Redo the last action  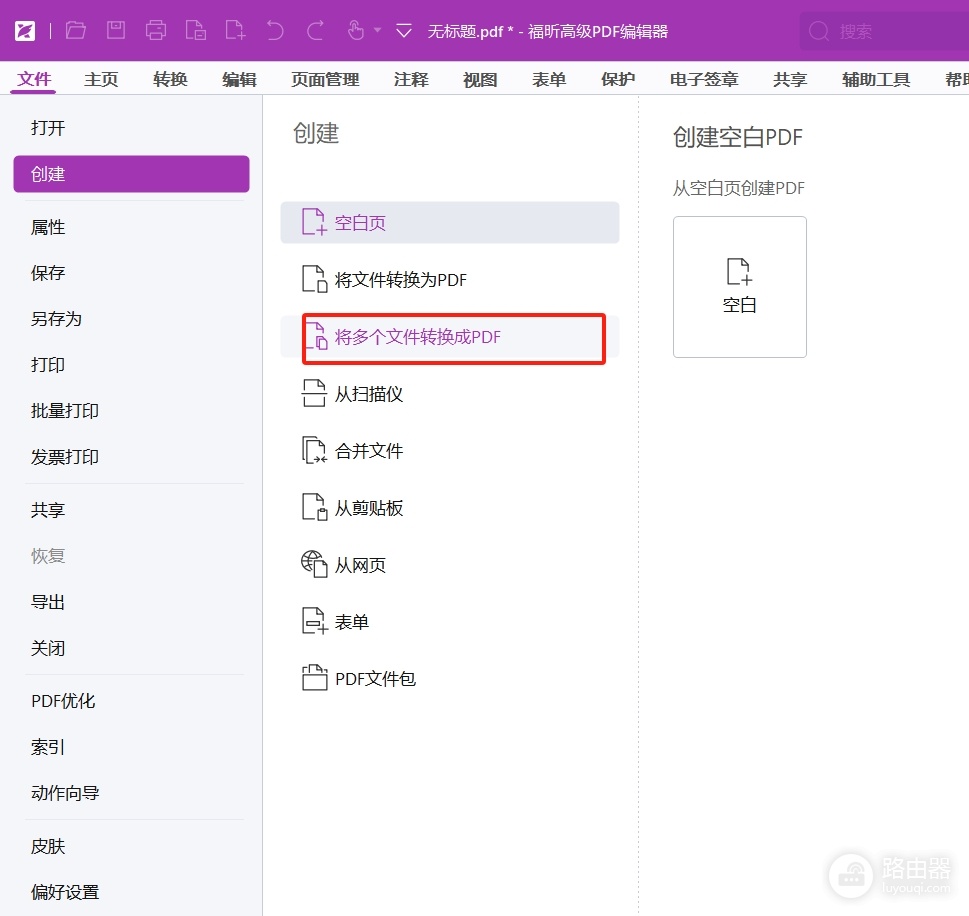click(315, 30)
